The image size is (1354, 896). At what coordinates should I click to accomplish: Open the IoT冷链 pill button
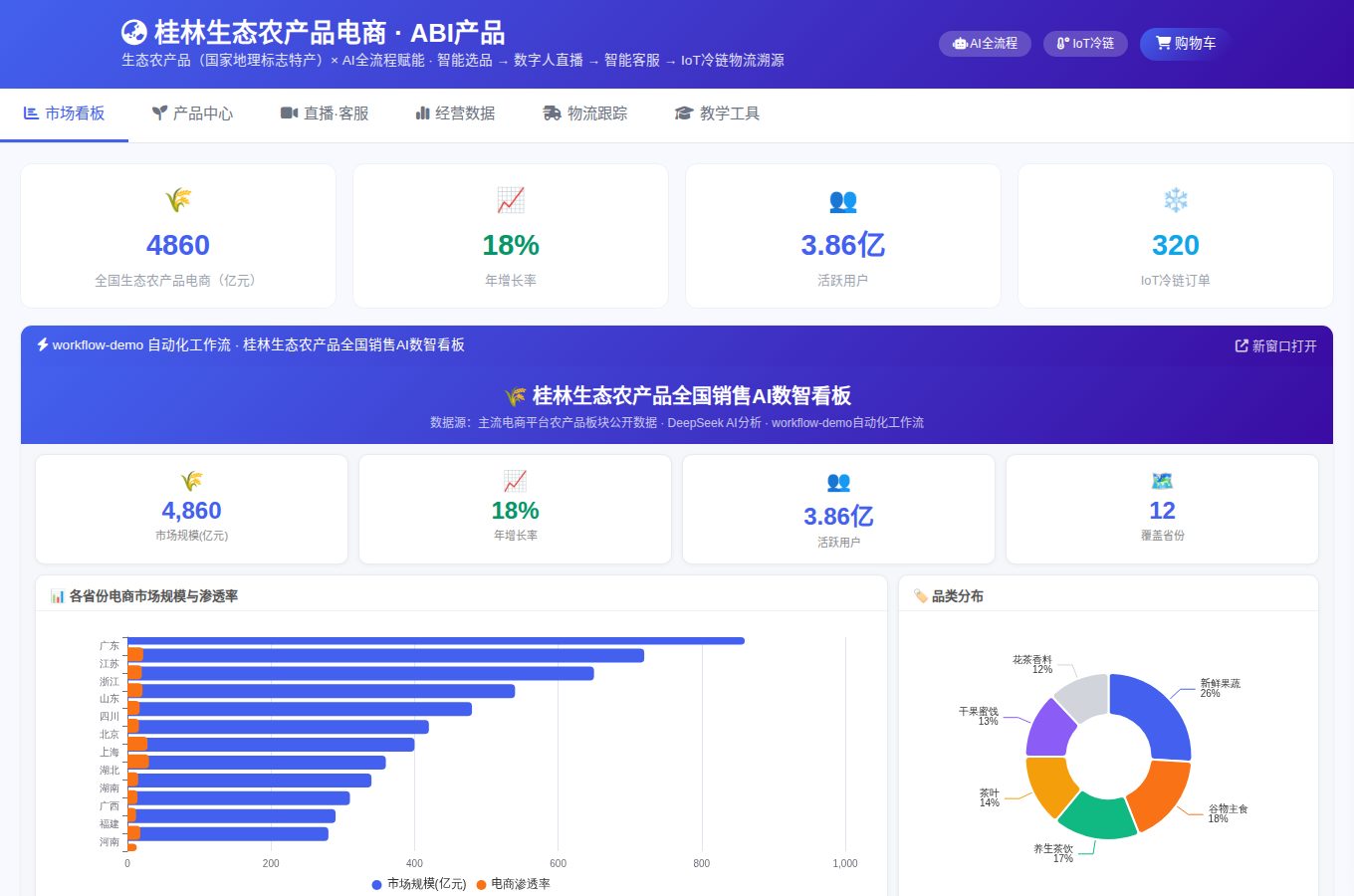1085,43
